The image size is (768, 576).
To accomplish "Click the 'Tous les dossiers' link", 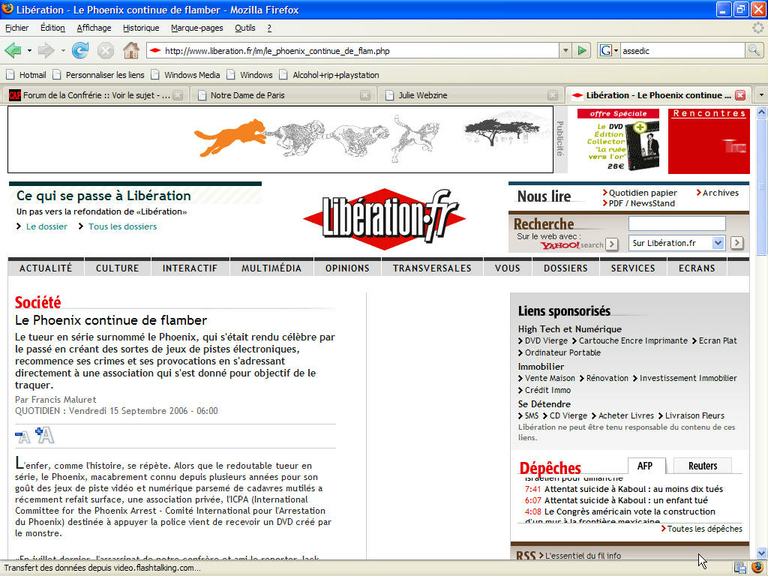I will click(122, 226).
